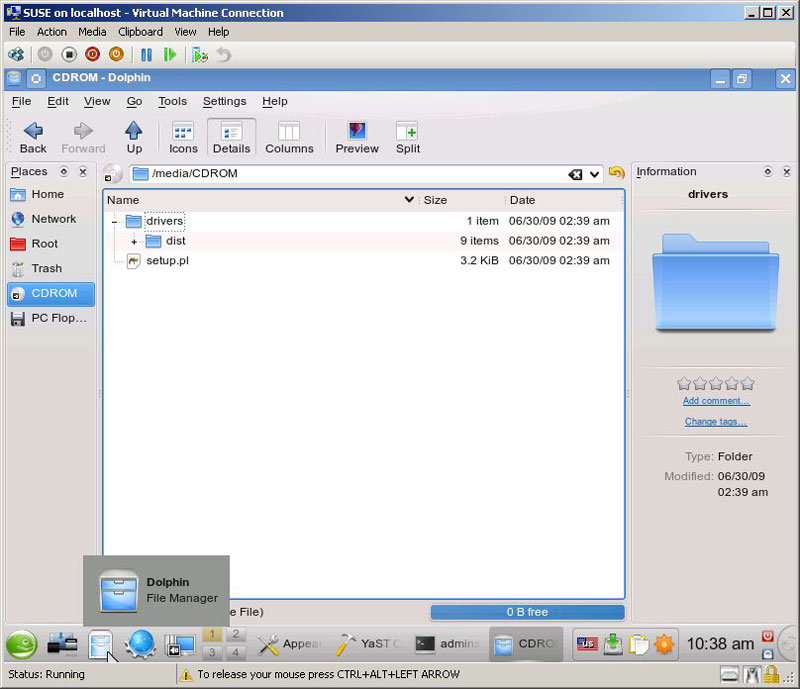Click the 0 B free space bar
Image resolution: width=800 pixels, height=689 pixels.
528,612
